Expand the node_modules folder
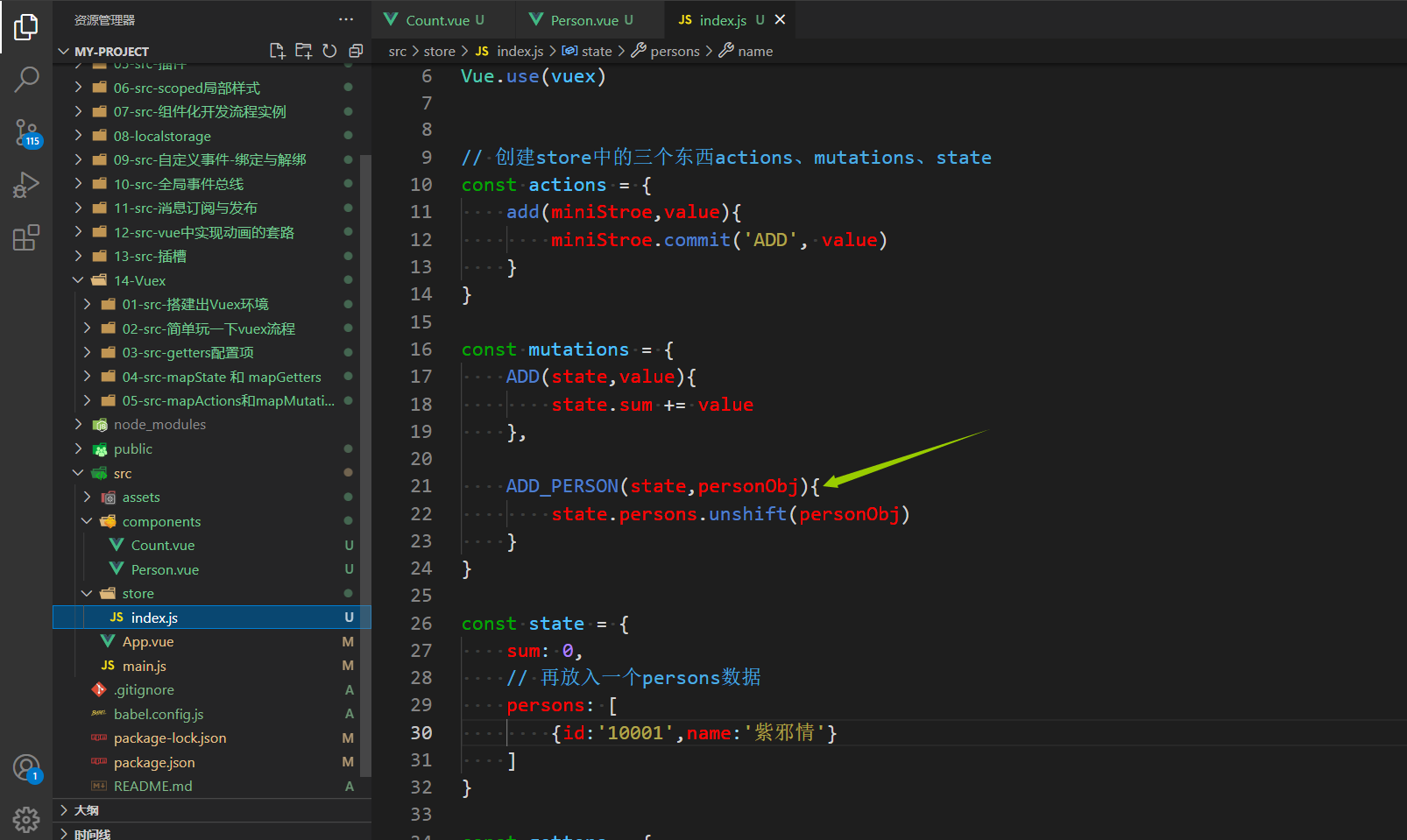 [78, 424]
